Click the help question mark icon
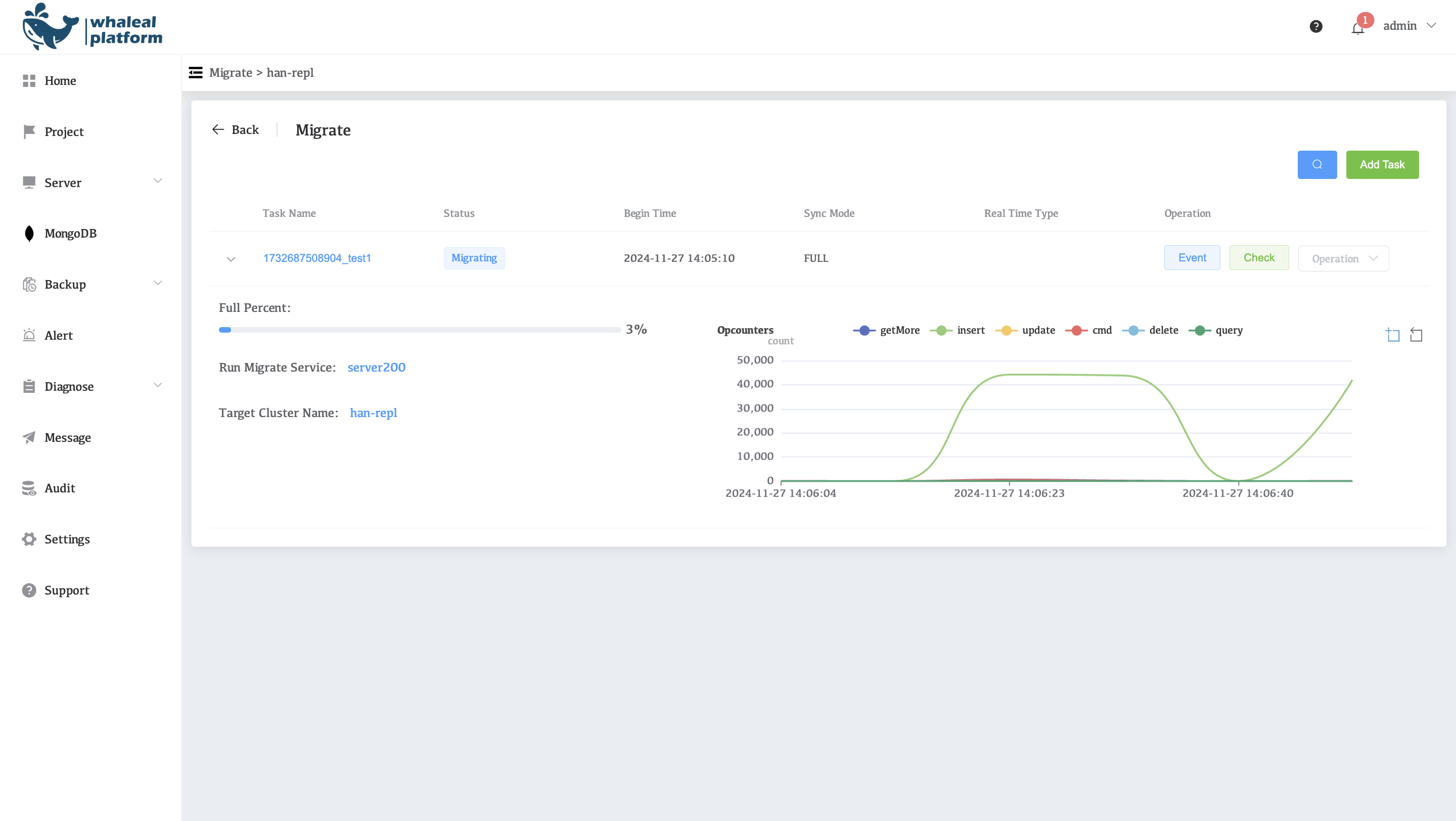Image resolution: width=1456 pixels, height=821 pixels. coord(1315,27)
